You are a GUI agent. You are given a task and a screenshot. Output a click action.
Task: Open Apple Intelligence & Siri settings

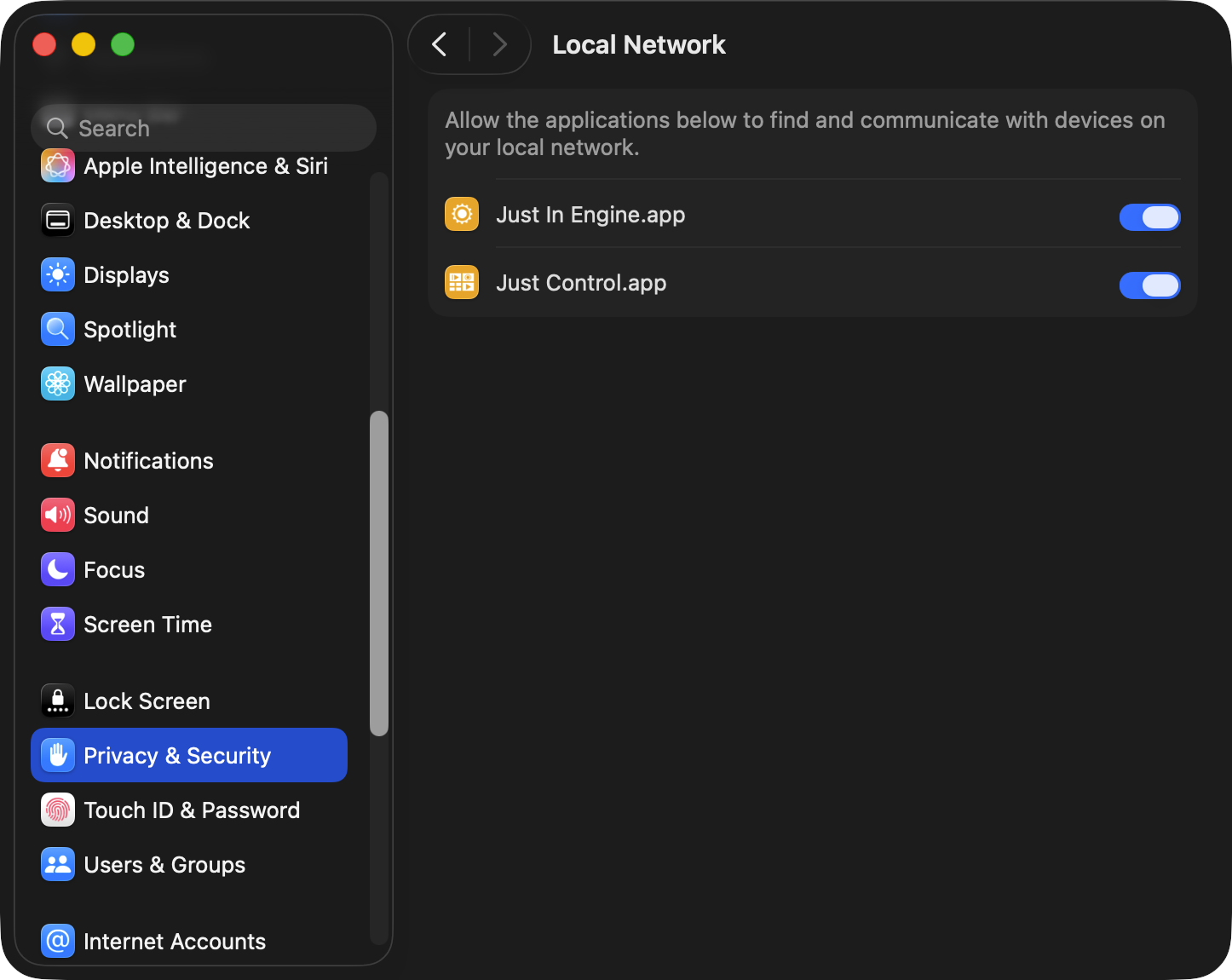pos(189,166)
